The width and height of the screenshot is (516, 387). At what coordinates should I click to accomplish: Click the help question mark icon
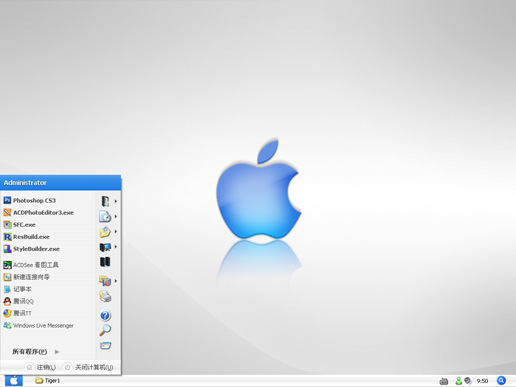click(105, 315)
